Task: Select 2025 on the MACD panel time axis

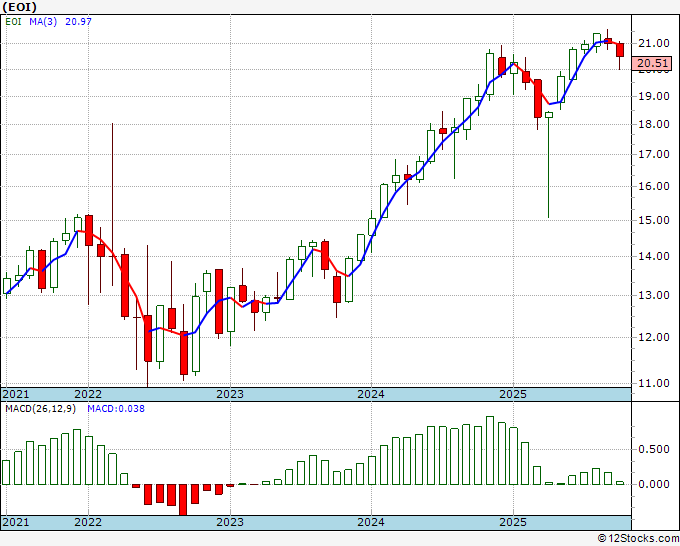Action: click(513, 522)
